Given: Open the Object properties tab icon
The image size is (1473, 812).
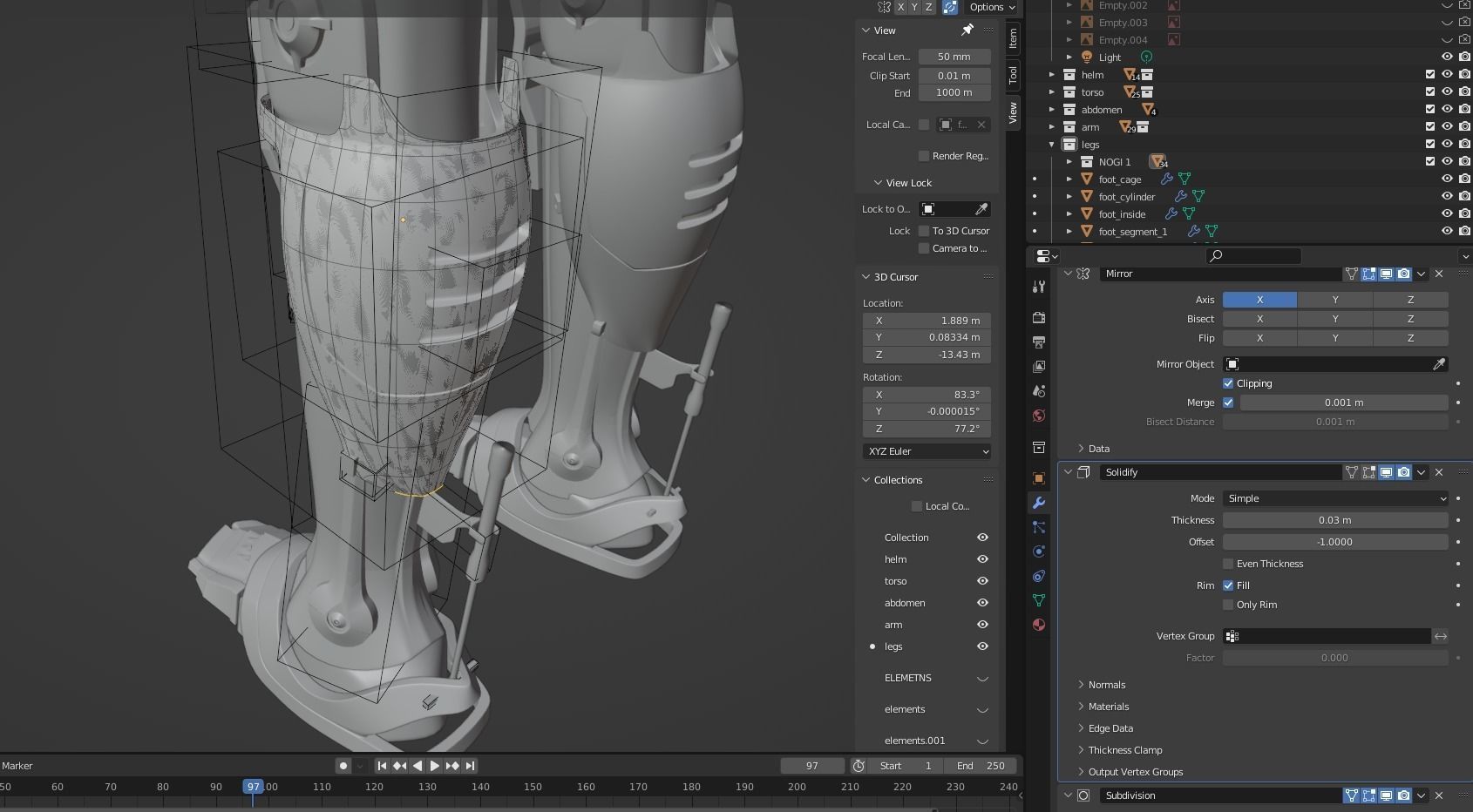Looking at the screenshot, I should [1038, 478].
